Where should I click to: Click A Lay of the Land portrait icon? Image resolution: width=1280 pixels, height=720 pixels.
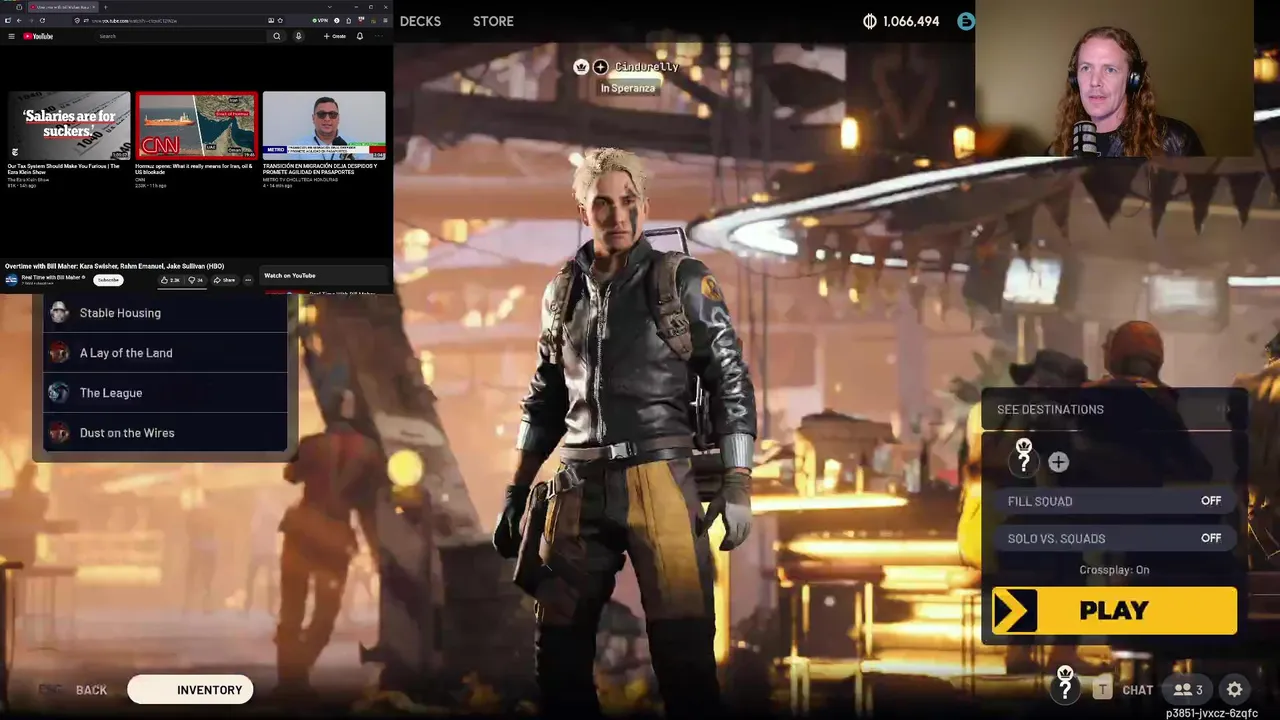click(x=59, y=353)
